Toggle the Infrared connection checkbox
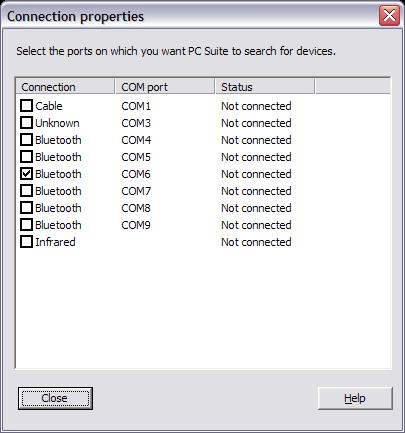 coord(26,242)
